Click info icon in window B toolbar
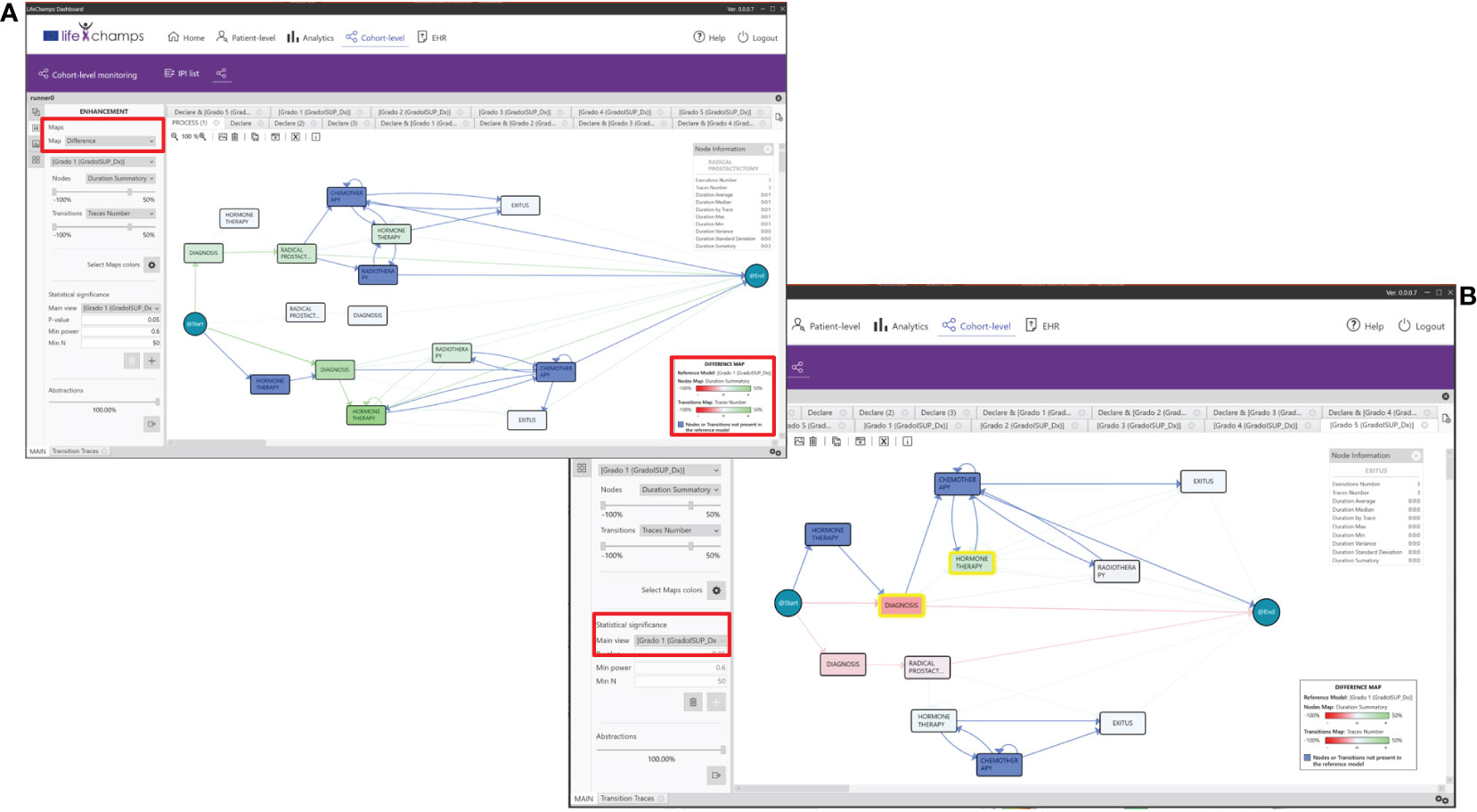The width and height of the screenshot is (1477, 812). tap(907, 442)
